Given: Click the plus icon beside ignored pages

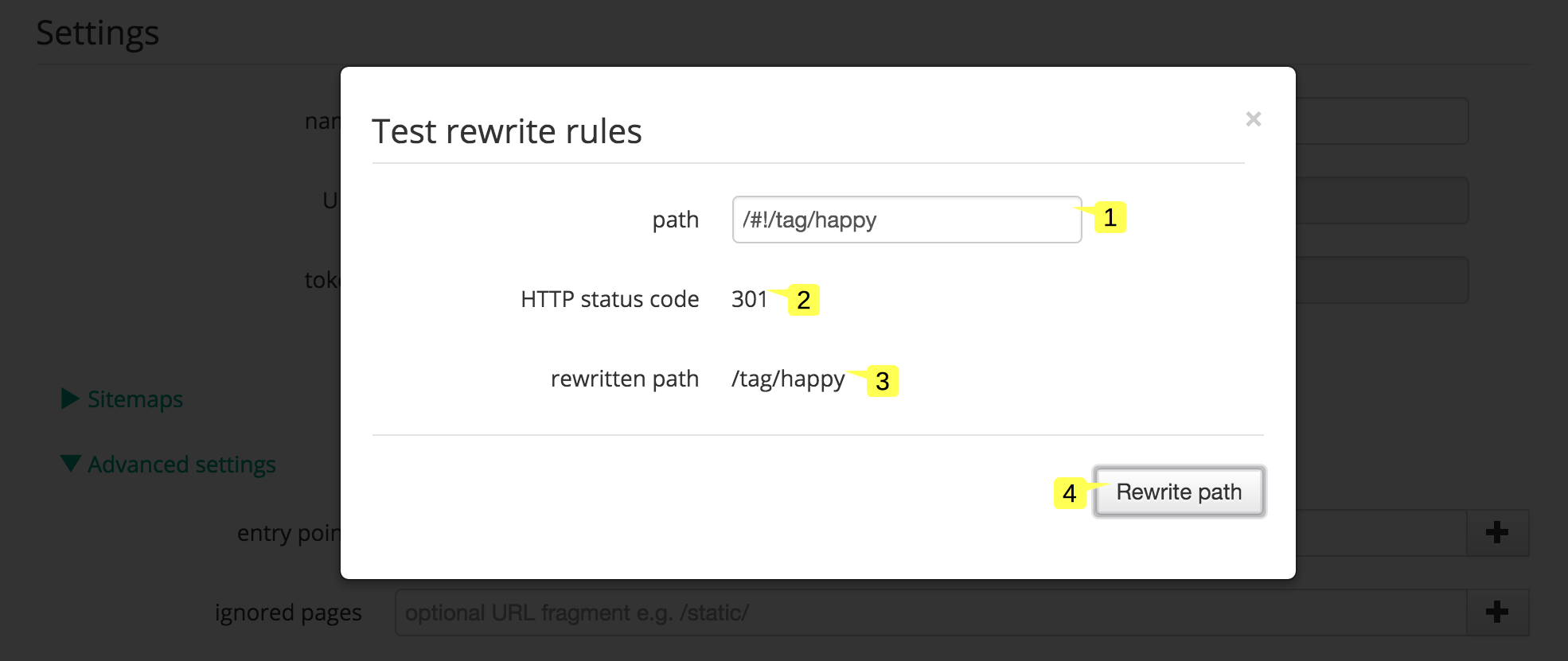Looking at the screenshot, I should [1497, 612].
